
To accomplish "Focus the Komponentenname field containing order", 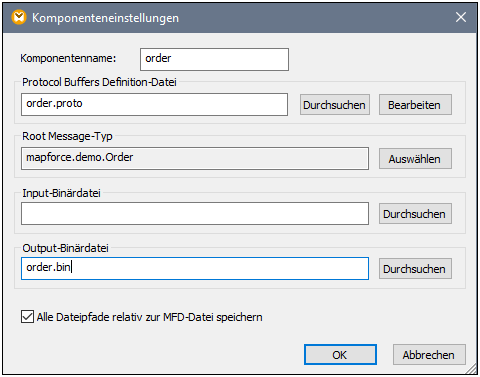I will click(214, 59).
